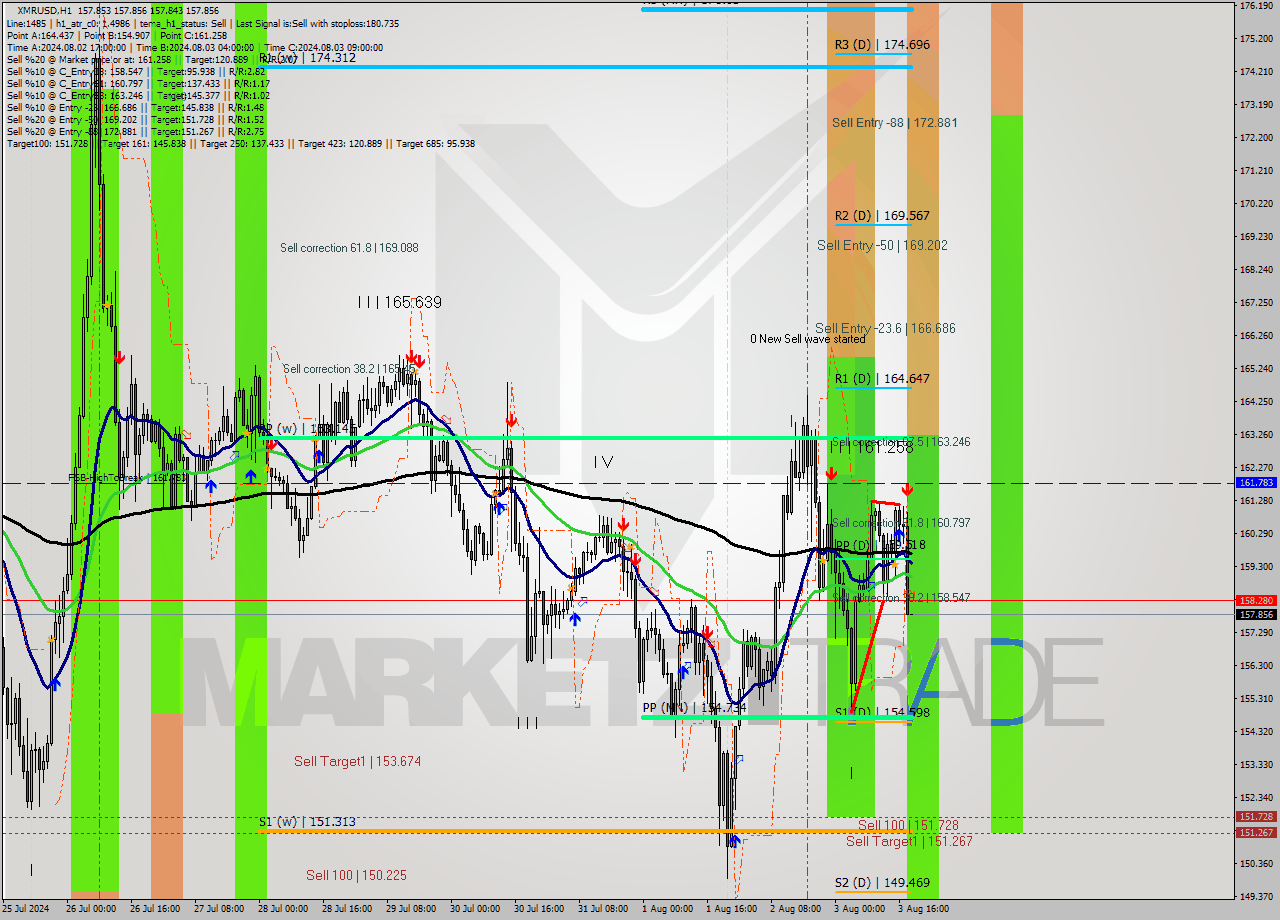Screen dimensions: 1280x920
Task: Click the red 158.280 price tag on axis
Action: tap(1256, 601)
